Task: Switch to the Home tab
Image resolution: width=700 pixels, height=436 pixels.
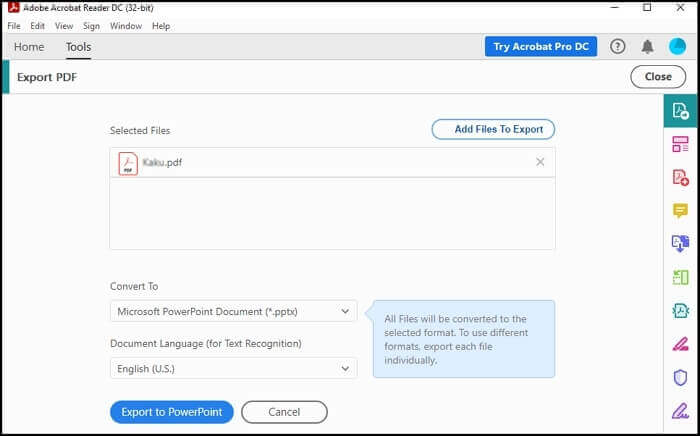Action: 28,47
